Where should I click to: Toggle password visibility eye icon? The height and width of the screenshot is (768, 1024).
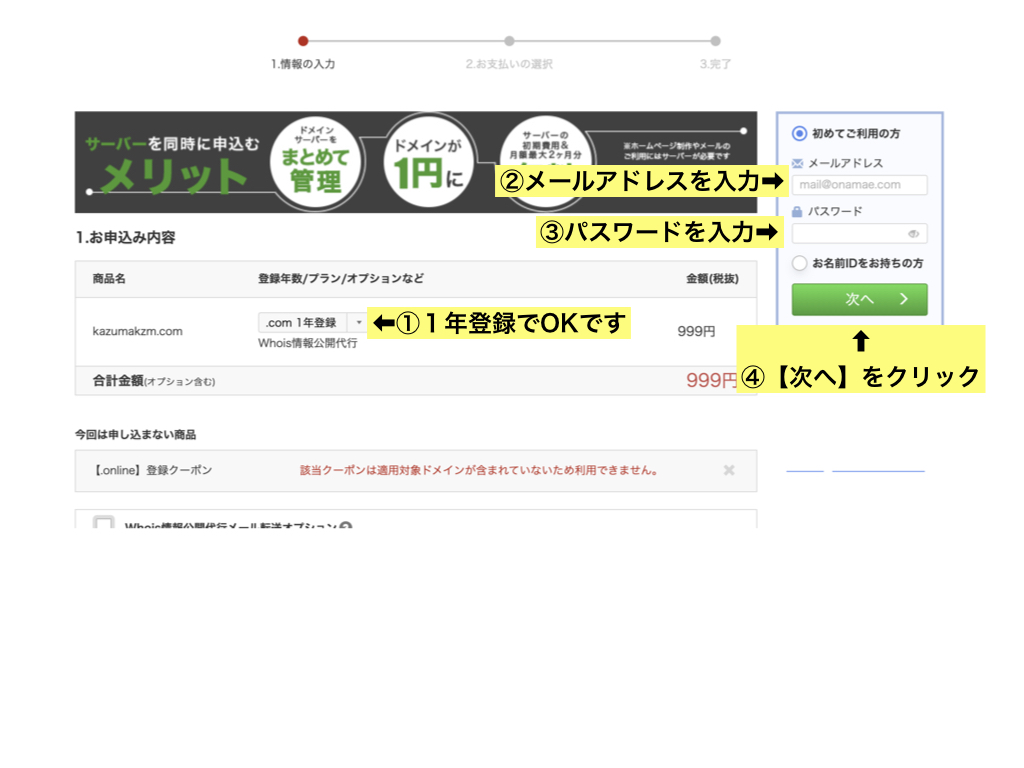coord(913,234)
